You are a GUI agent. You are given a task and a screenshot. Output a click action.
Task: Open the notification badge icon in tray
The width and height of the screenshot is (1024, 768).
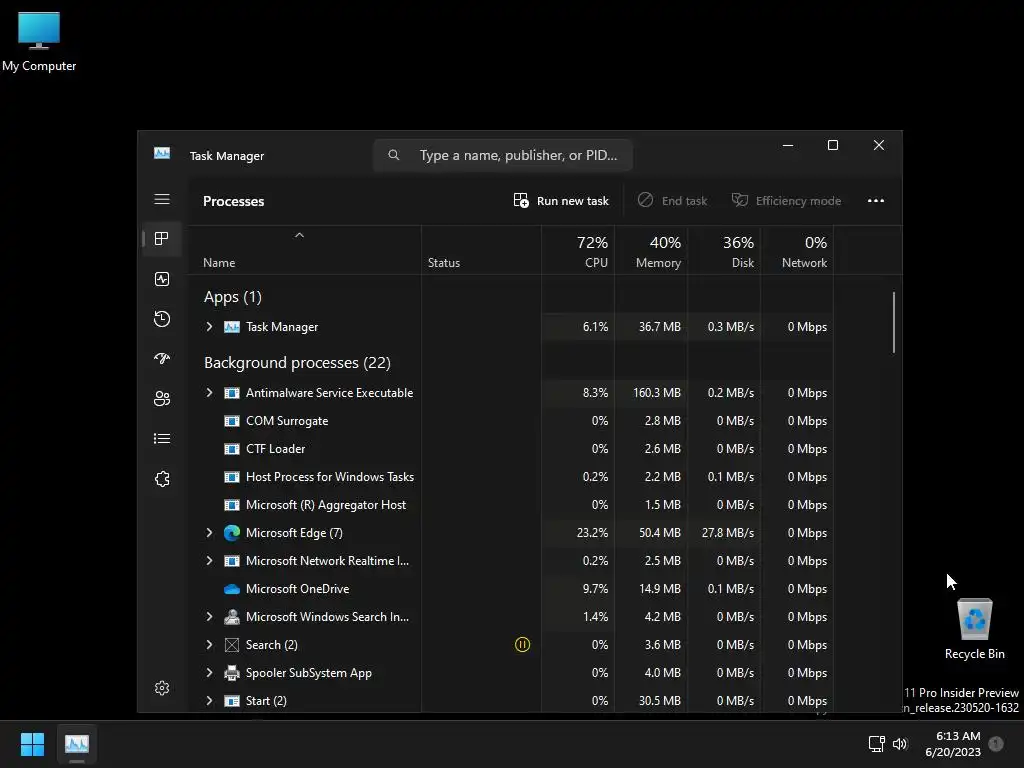[x=996, y=744]
